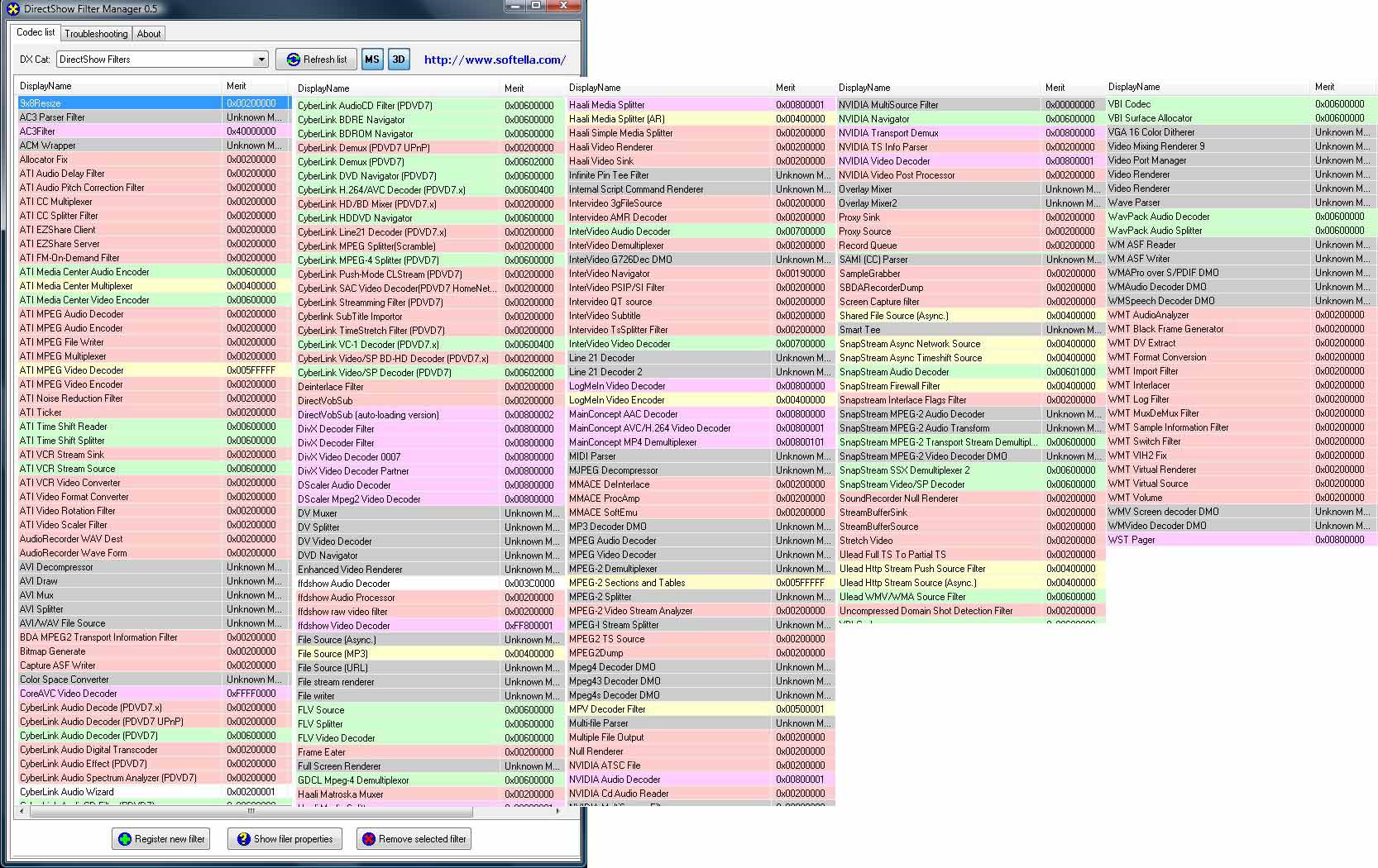Click the question mark icon on Show filter properties
1378x868 pixels.
[x=243, y=839]
